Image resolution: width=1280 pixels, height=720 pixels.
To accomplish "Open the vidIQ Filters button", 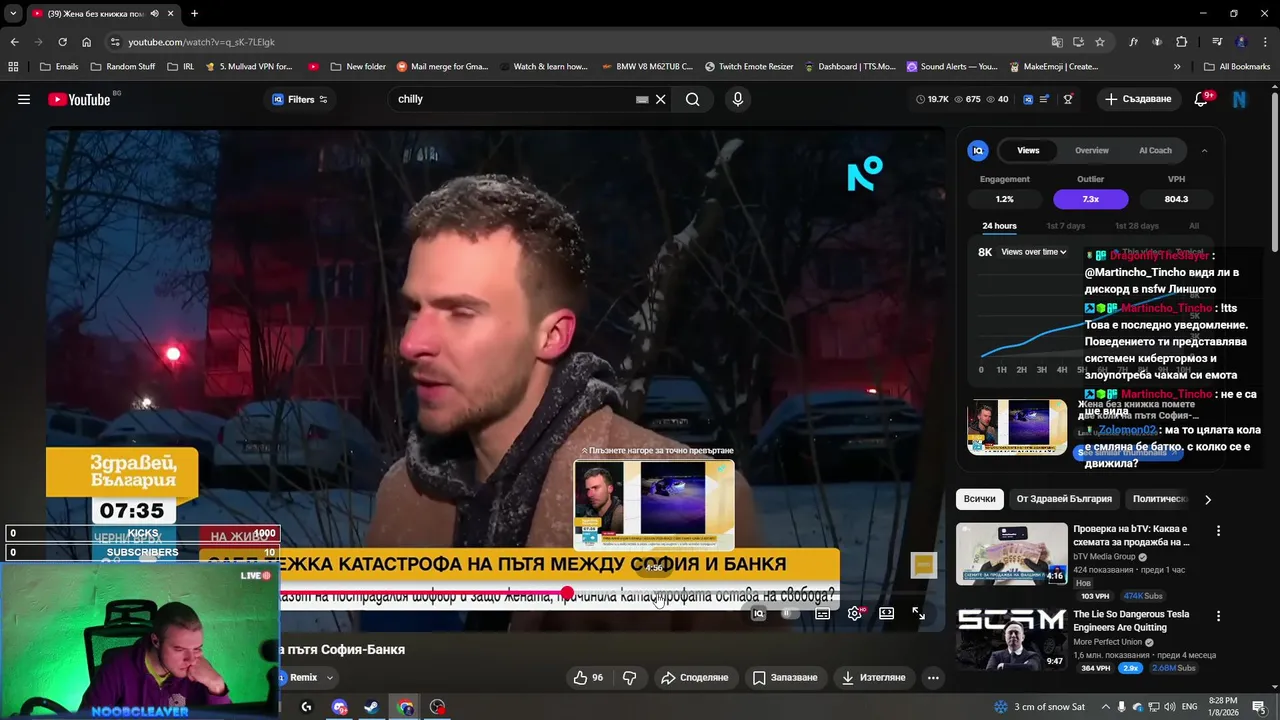I will pos(300,99).
